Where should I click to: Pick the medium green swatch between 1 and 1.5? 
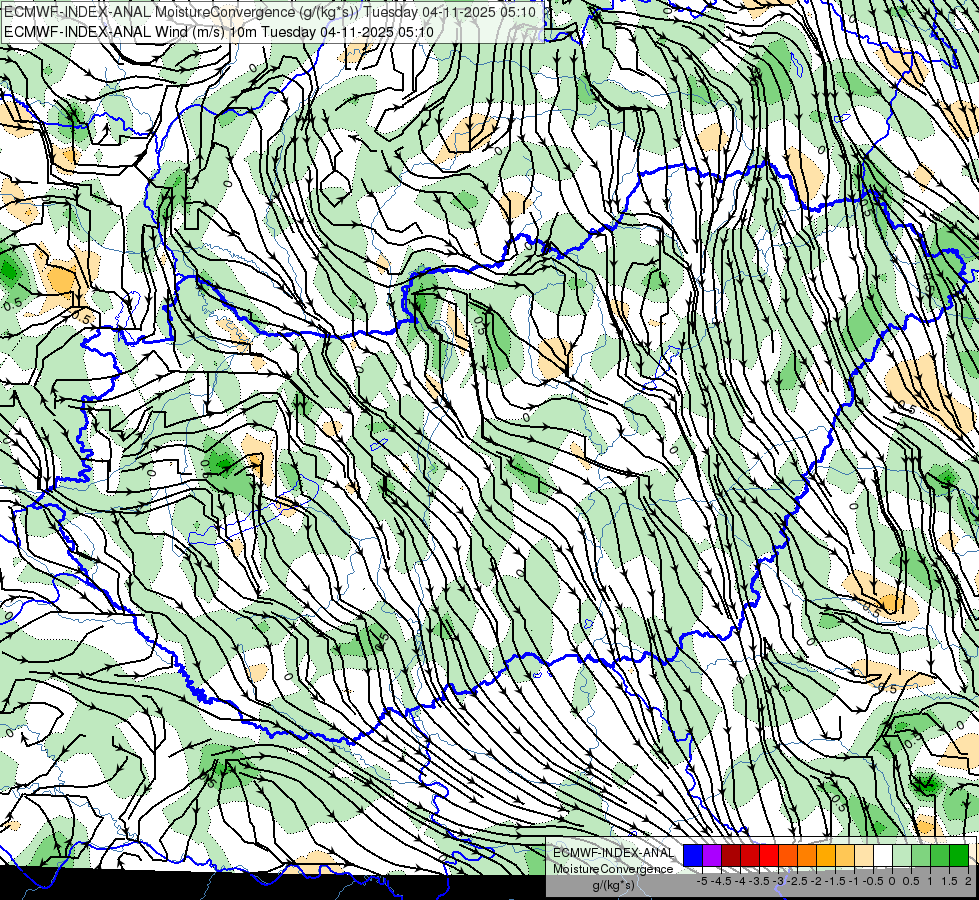pyautogui.click(x=940, y=855)
